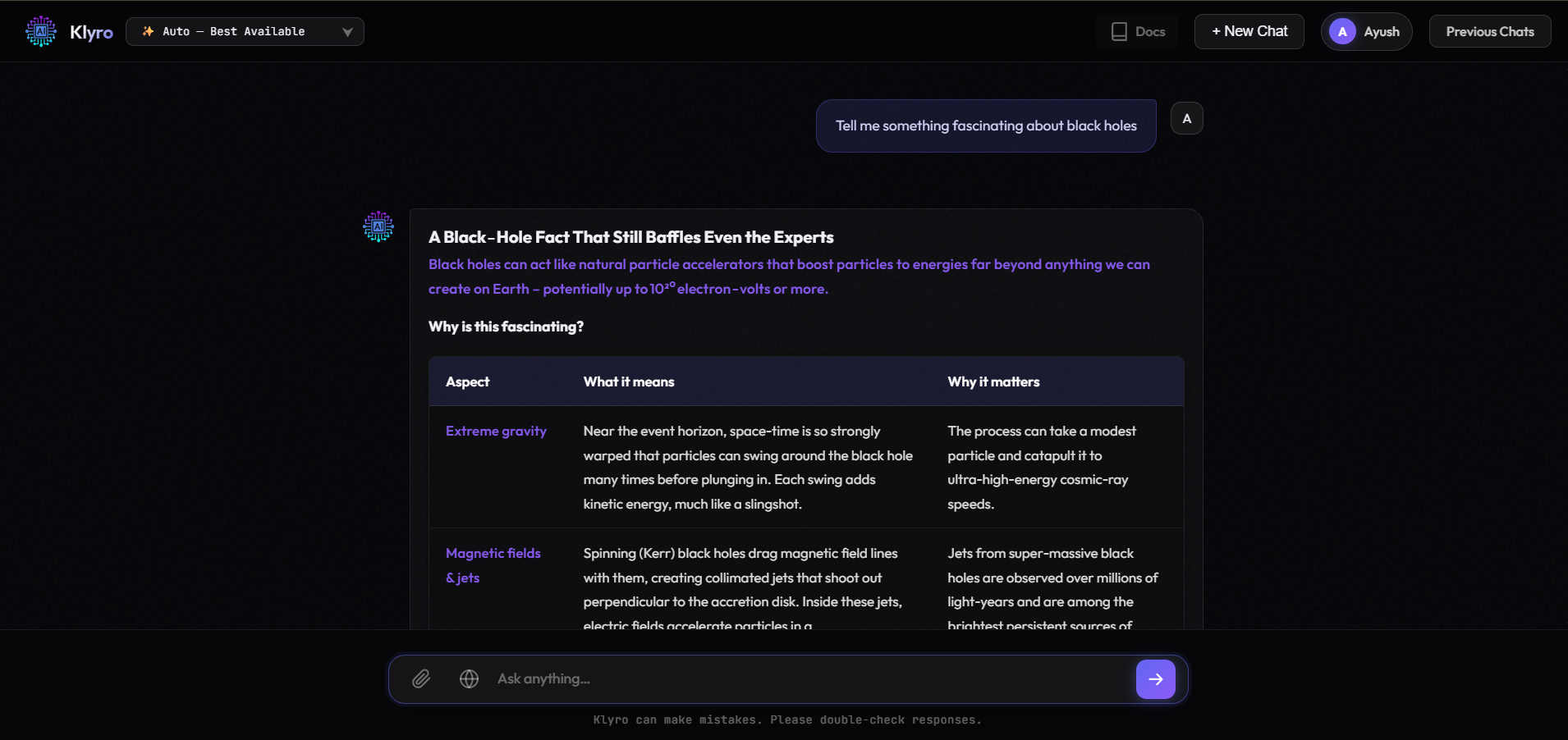This screenshot has height=740, width=1568.
Task: Click the heading 'A Black-Hole Fact That Still Baffles'
Action: (630, 237)
